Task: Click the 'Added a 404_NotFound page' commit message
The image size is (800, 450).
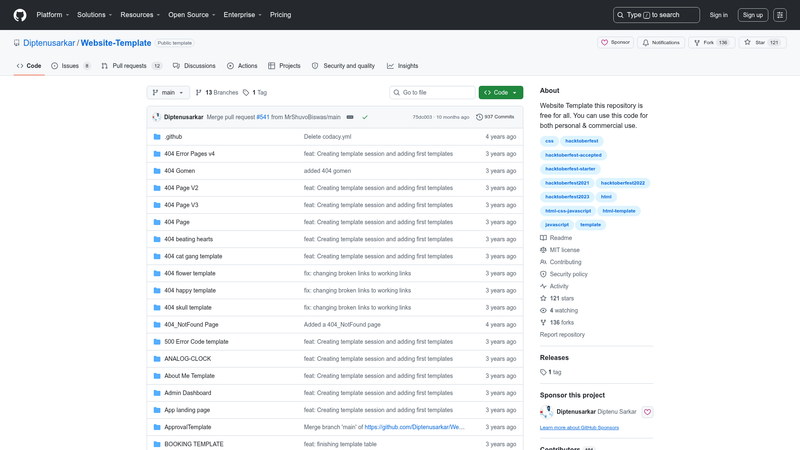Action: point(342,324)
